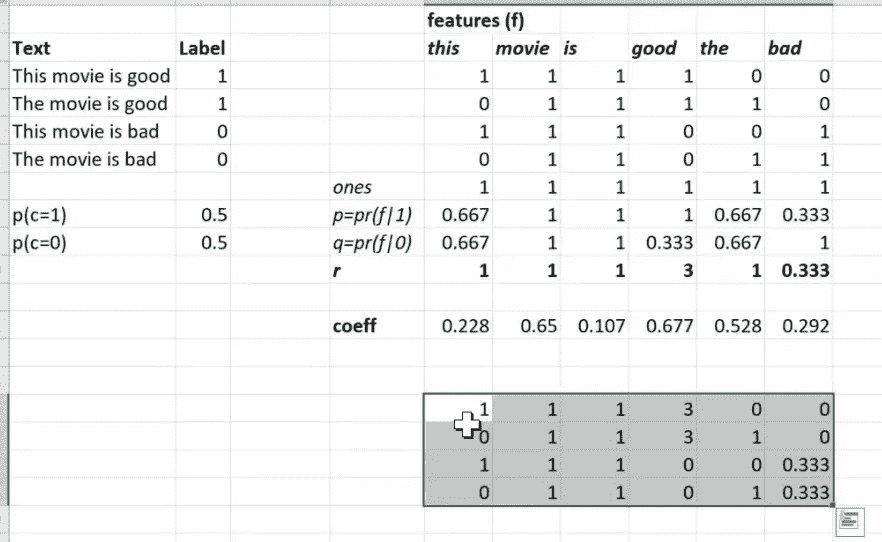The height and width of the screenshot is (542, 882).
Task: Click the coeff value 0.677 under good
Action: point(669,326)
